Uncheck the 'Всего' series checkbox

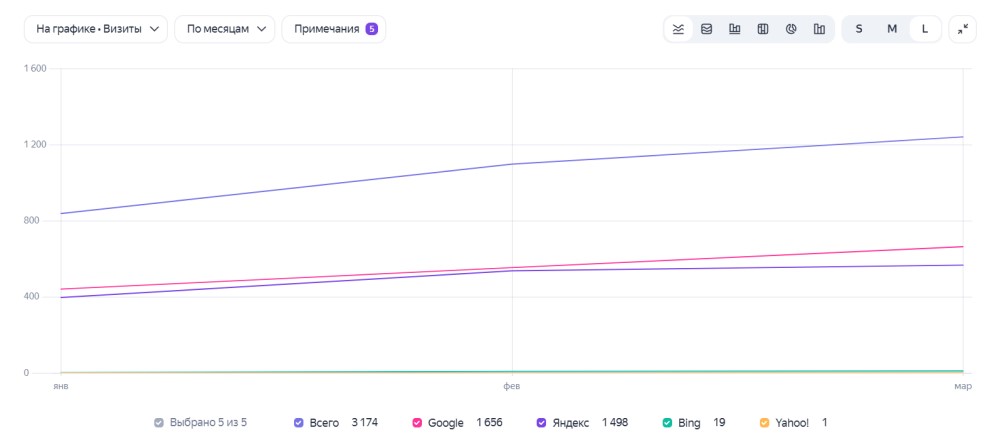(298, 422)
